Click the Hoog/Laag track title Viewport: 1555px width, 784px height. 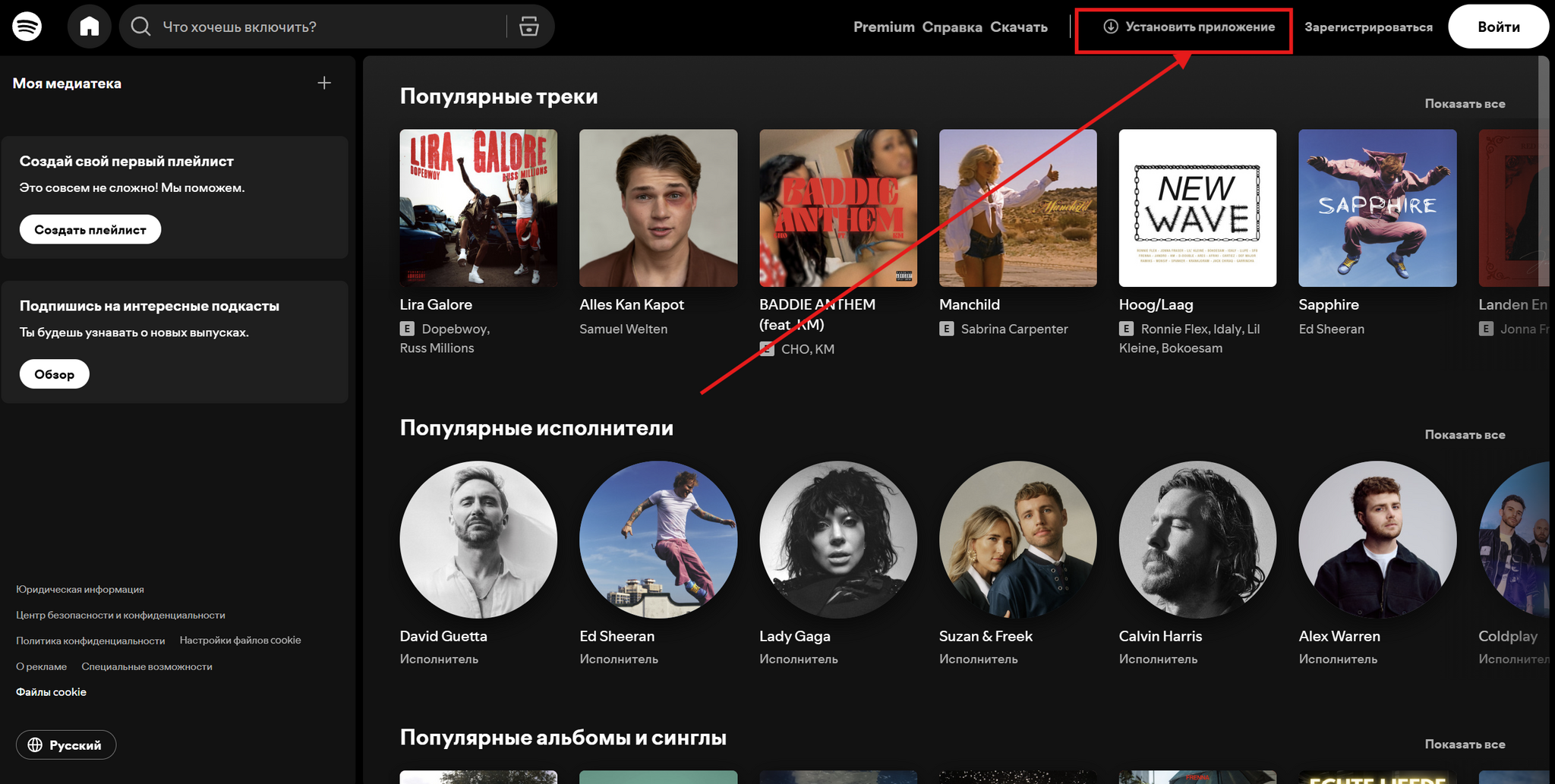coord(1156,304)
